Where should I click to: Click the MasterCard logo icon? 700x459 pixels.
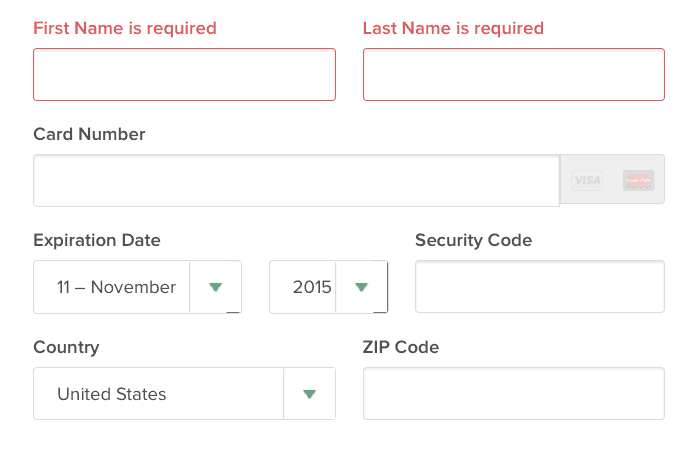637,180
